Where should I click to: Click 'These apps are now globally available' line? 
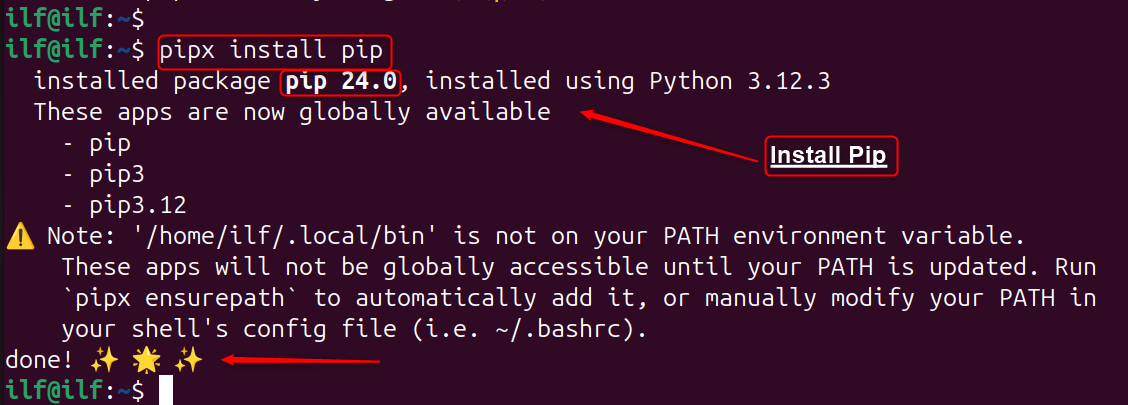coord(292,112)
